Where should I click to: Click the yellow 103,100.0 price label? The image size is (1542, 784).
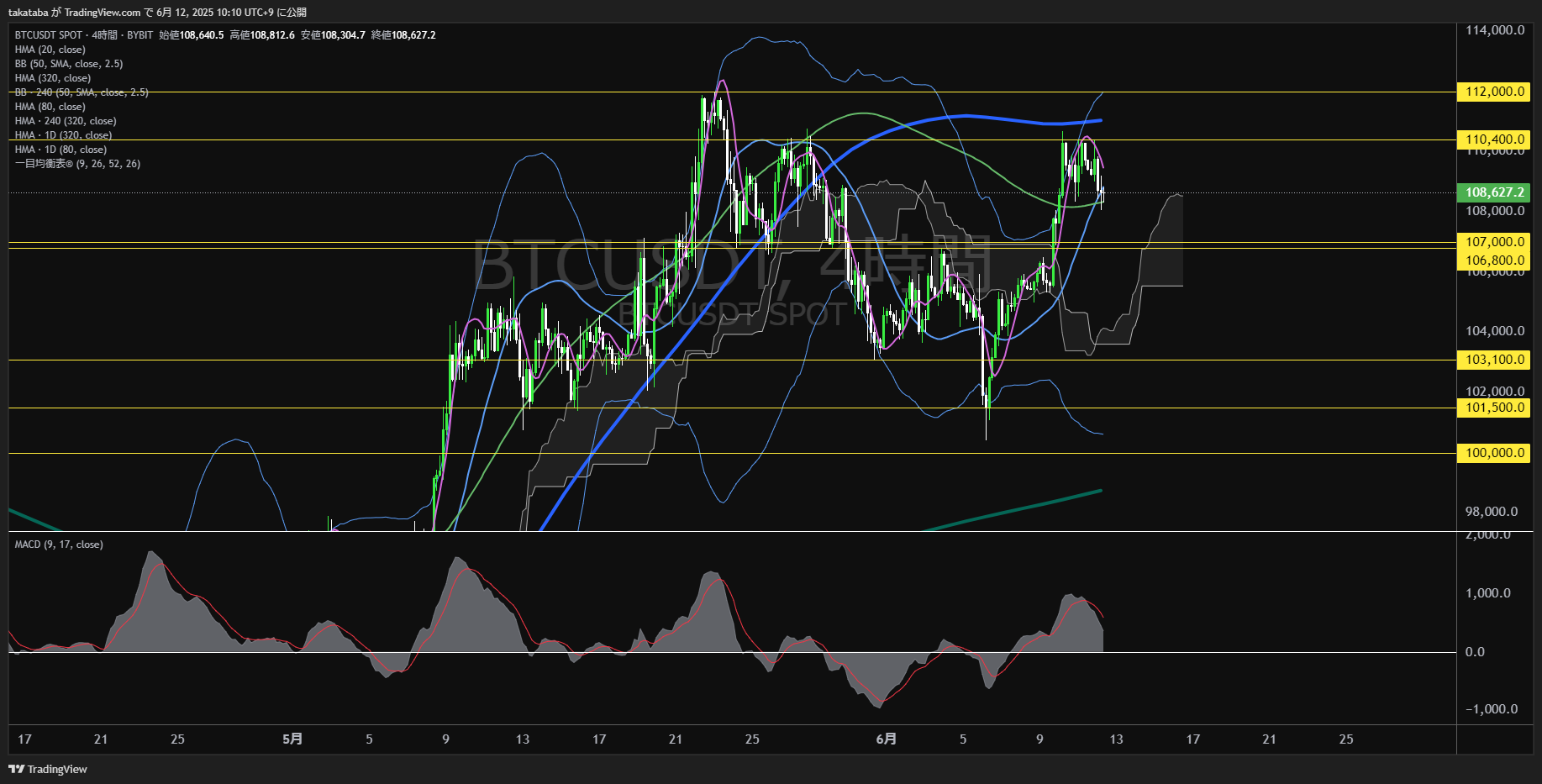point(1495,360)
